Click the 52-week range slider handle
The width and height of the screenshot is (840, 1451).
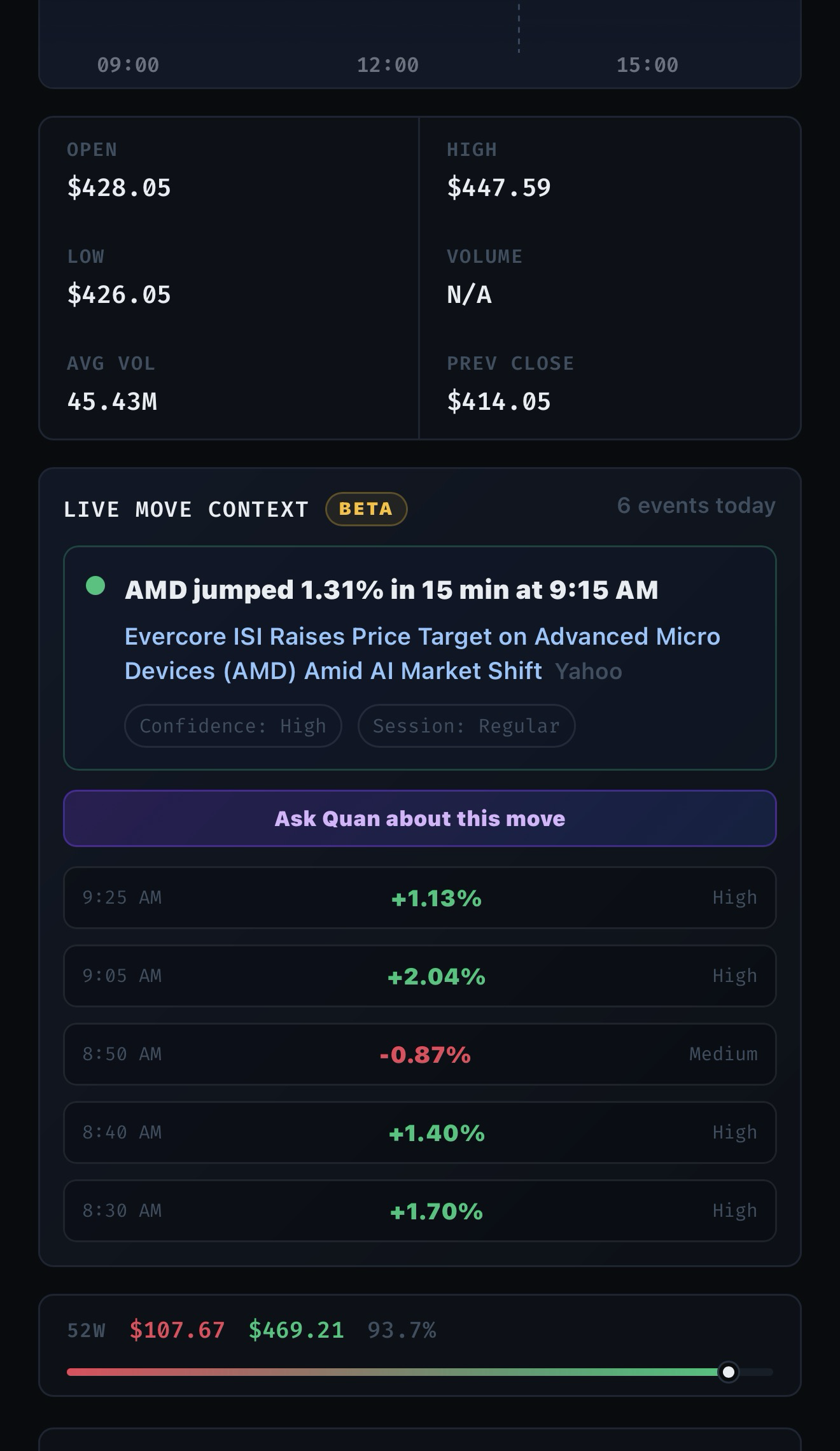click(729, 1371)
